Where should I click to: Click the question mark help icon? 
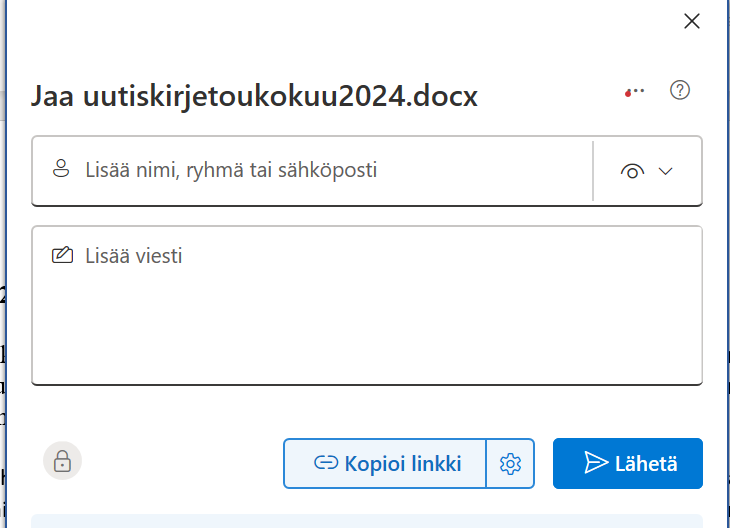(x=680, y=91)
